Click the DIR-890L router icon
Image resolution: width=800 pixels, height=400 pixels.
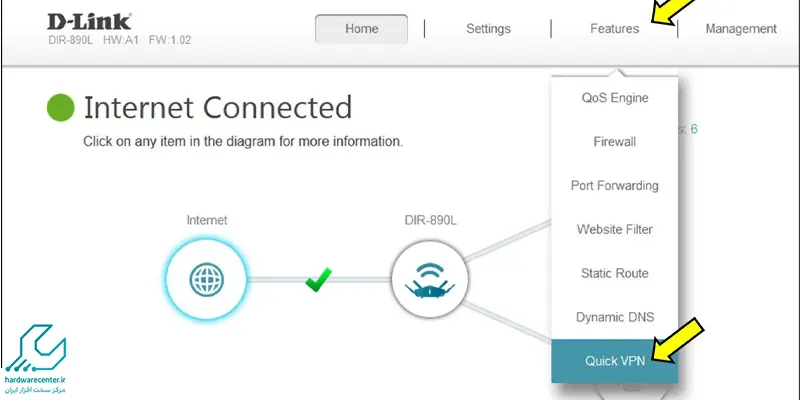(x=430, y=279)
